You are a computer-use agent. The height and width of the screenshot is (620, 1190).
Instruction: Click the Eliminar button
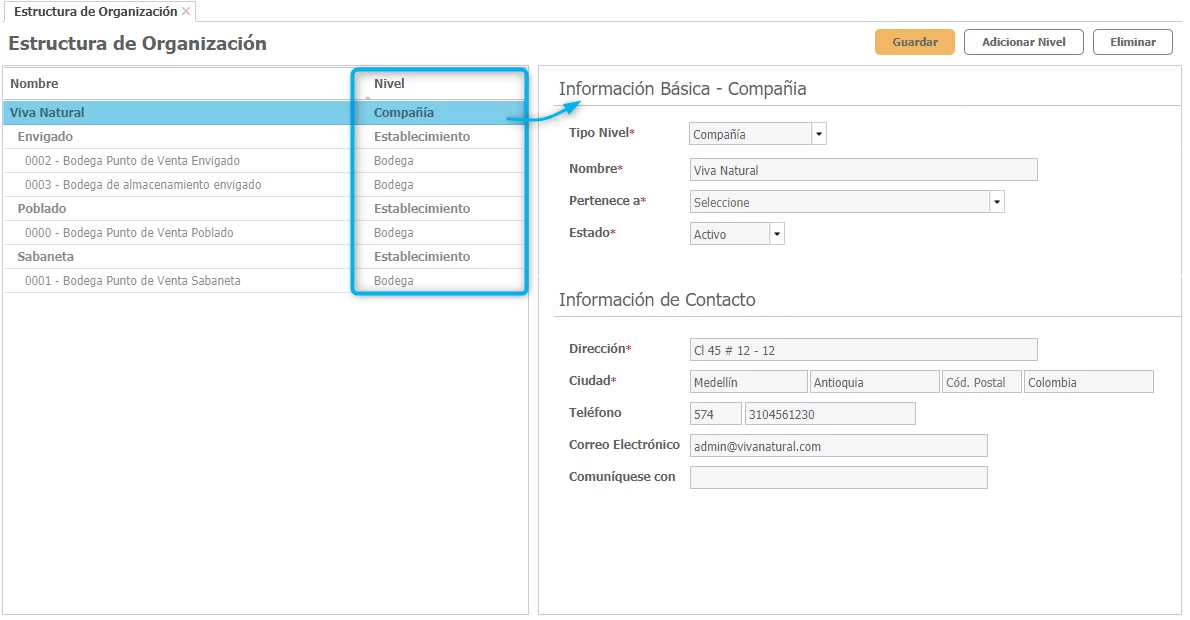(x=1132, y=42)
